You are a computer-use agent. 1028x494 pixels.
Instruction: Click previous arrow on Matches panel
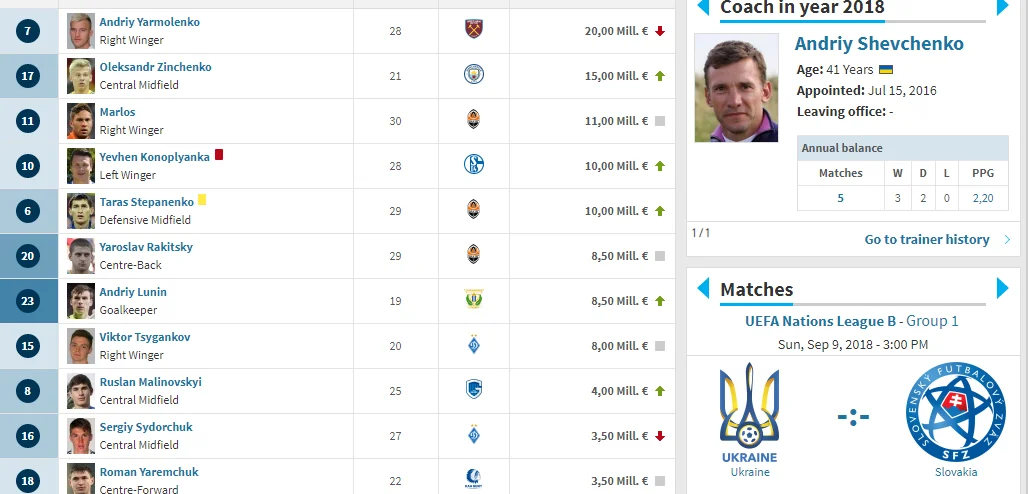click(x=702, y=289)
